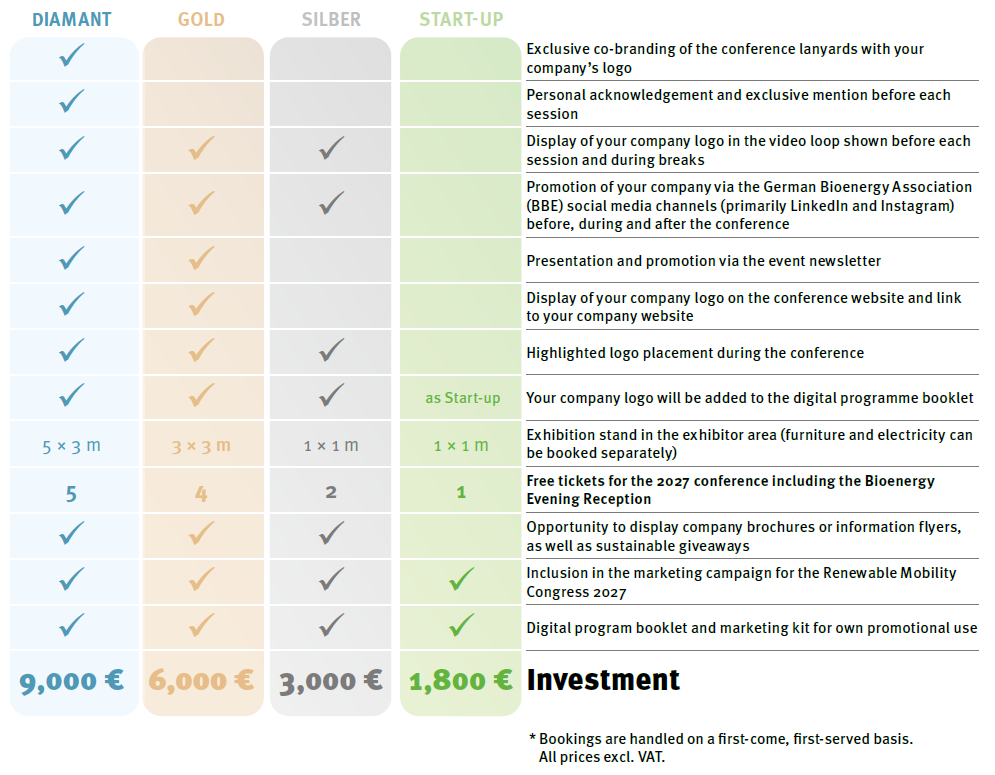Viewport: 995px width, 775px height.
Task: Click the 'as Start-up' label
Action: pyautogui.click(x=462, y=398)
